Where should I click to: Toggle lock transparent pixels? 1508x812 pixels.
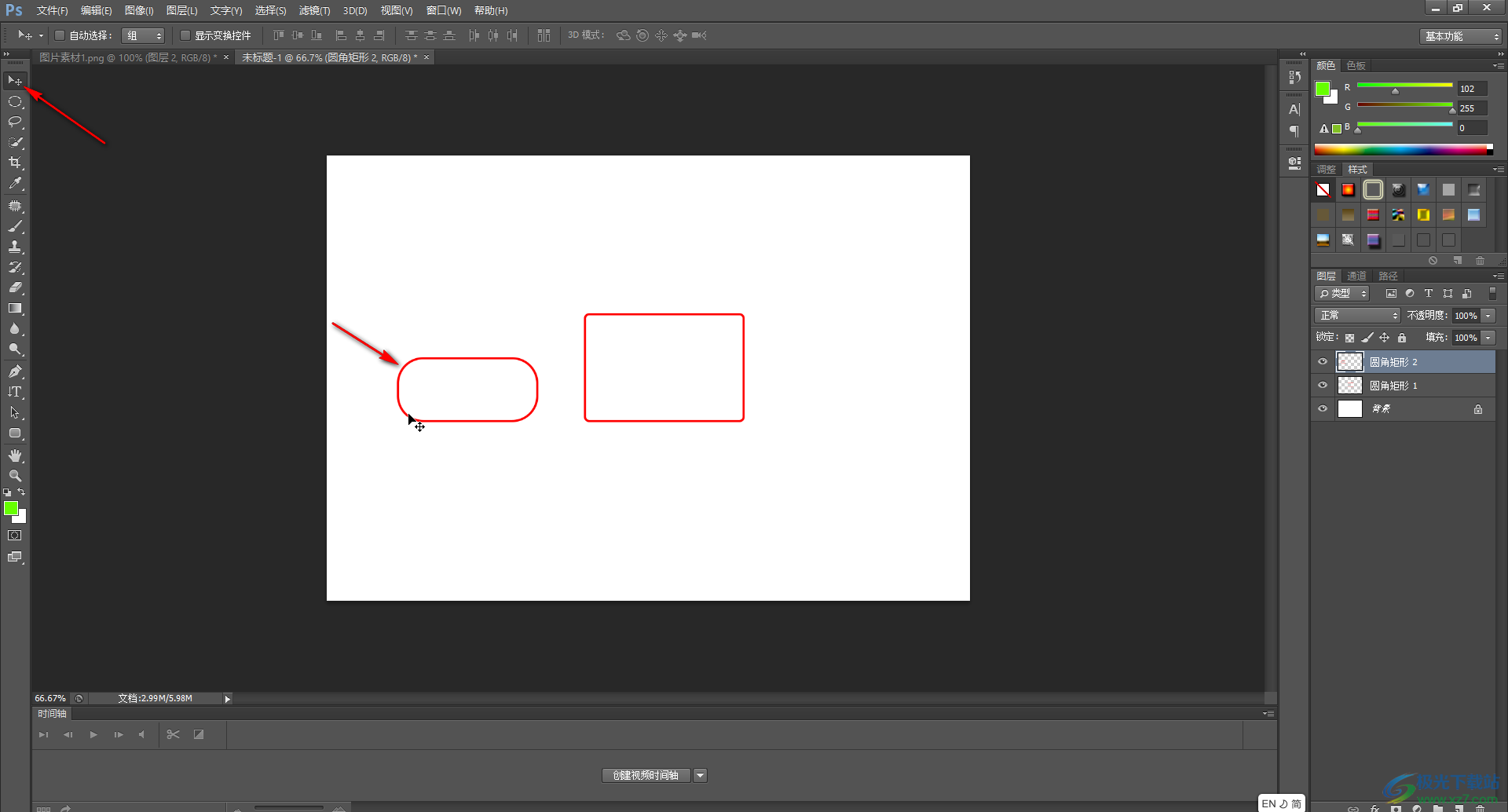coord(1349,338)
